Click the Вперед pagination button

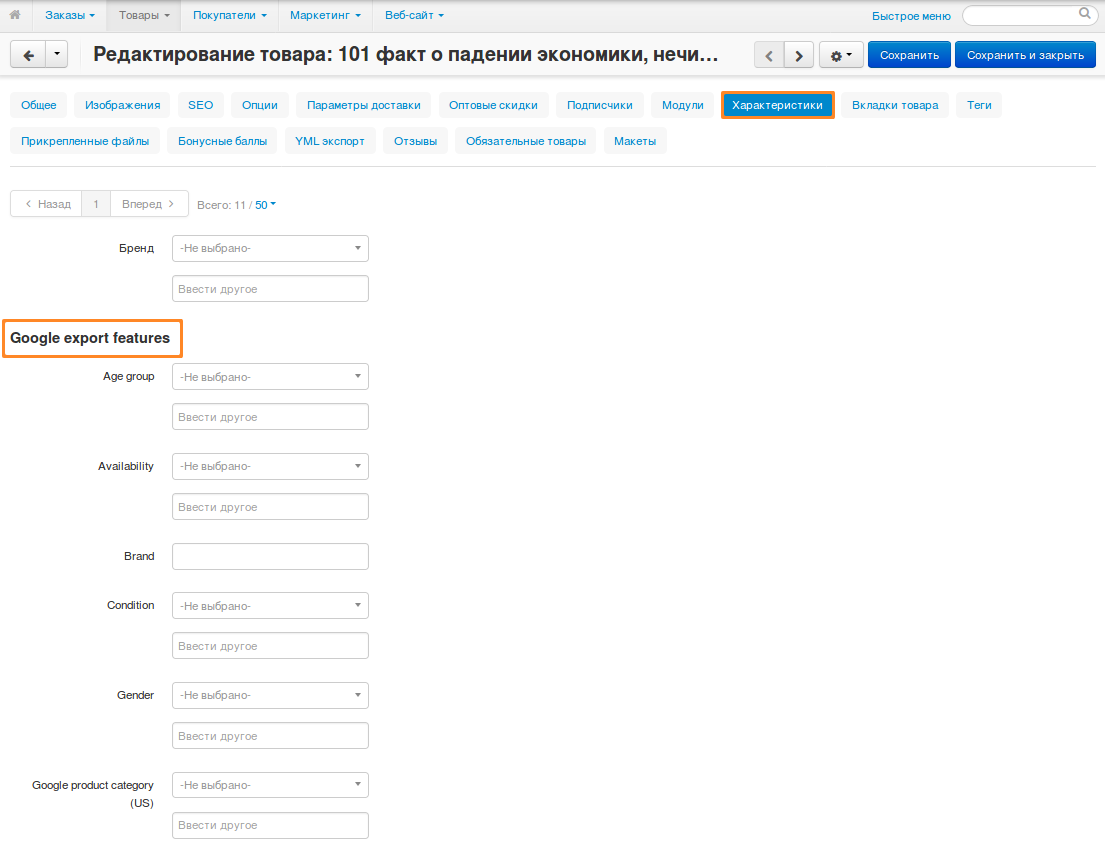pyautogui.click(x=149, y=204)
